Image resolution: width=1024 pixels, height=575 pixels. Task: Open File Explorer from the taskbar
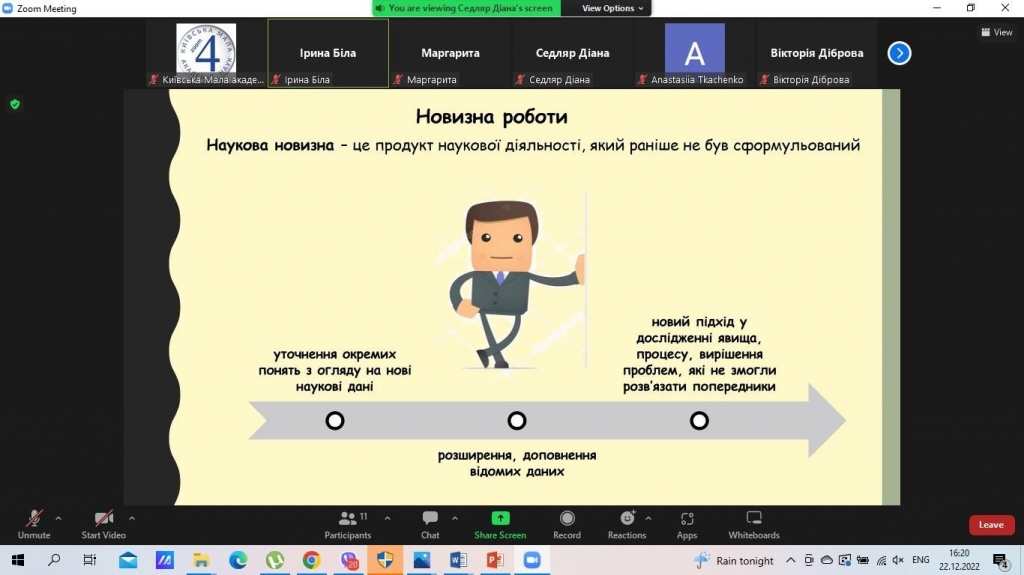click(201, 560)
